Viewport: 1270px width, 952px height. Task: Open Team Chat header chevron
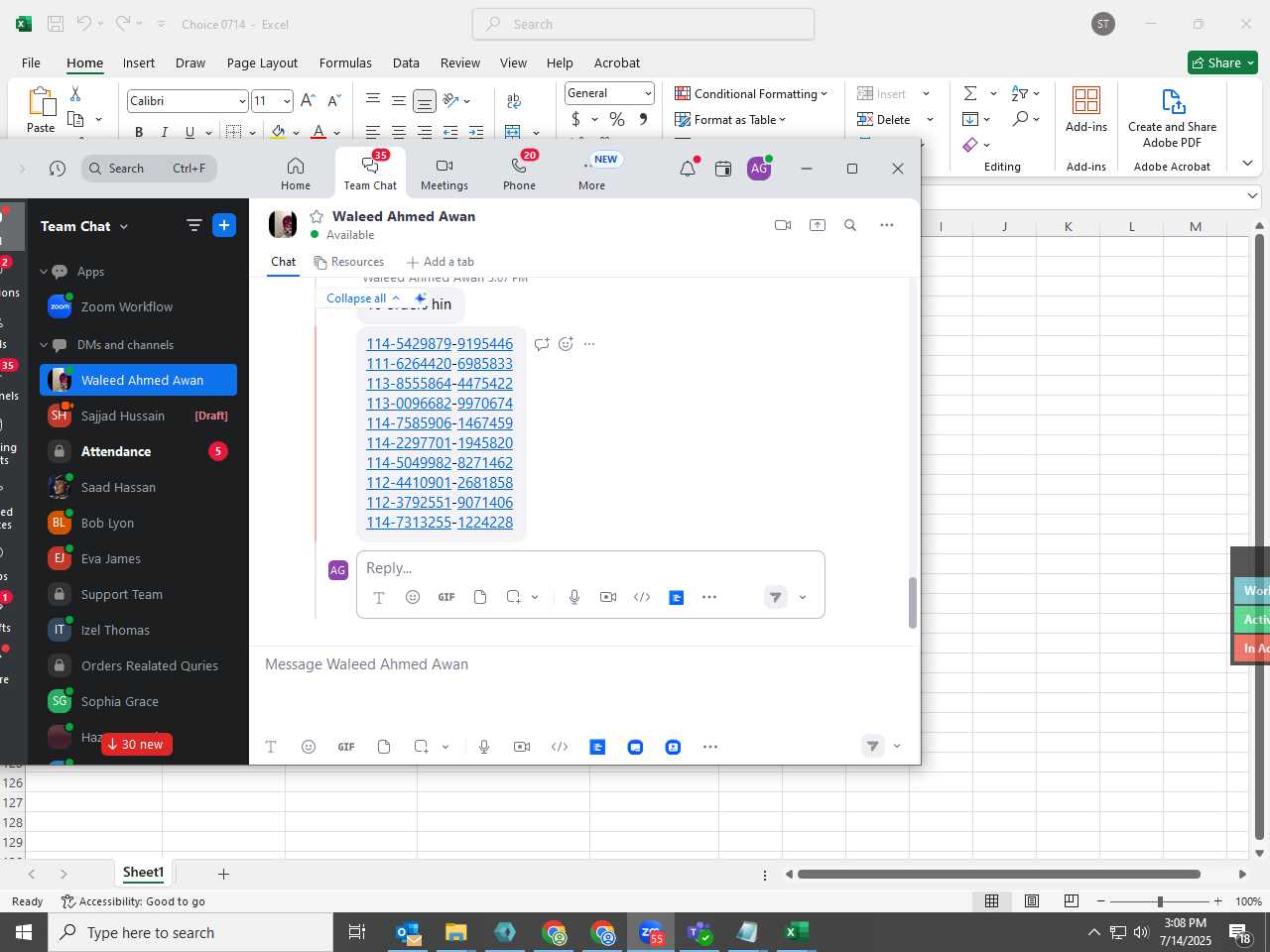pos(124,227)
